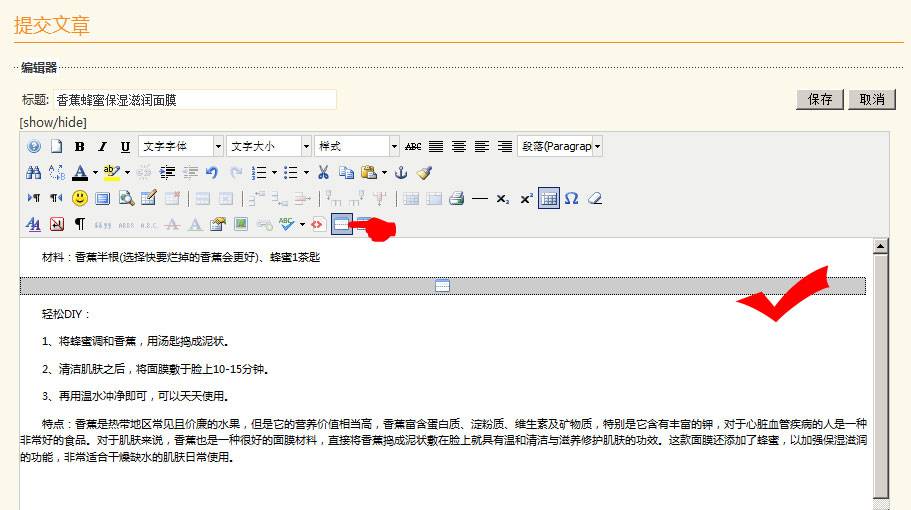911x510 pixels.
Task: Undo the last edit
Action: pos(212,173)
